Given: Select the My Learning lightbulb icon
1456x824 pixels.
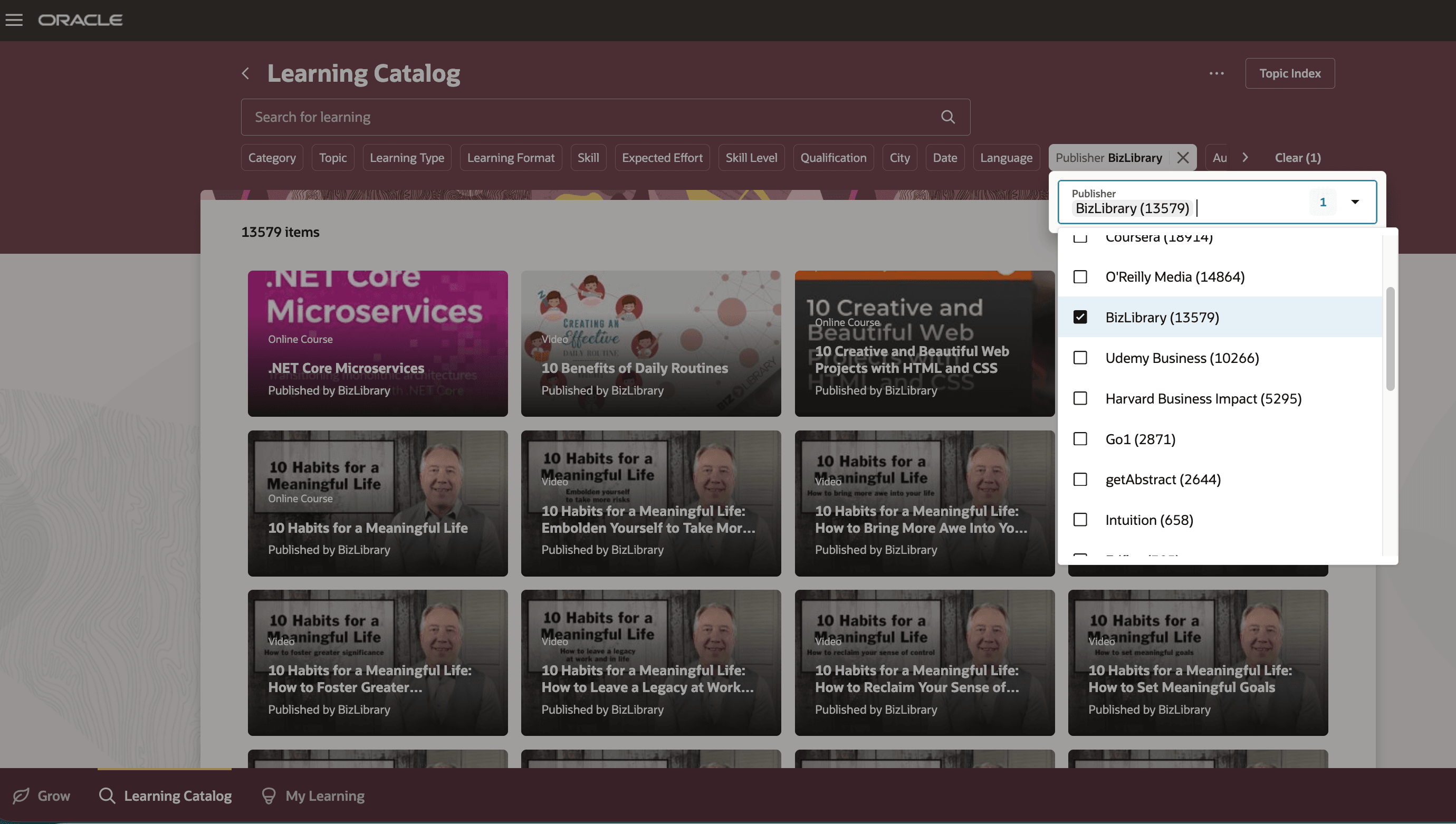Looking at the screenshot, I should pyautogui.click(x=269, y=795).
